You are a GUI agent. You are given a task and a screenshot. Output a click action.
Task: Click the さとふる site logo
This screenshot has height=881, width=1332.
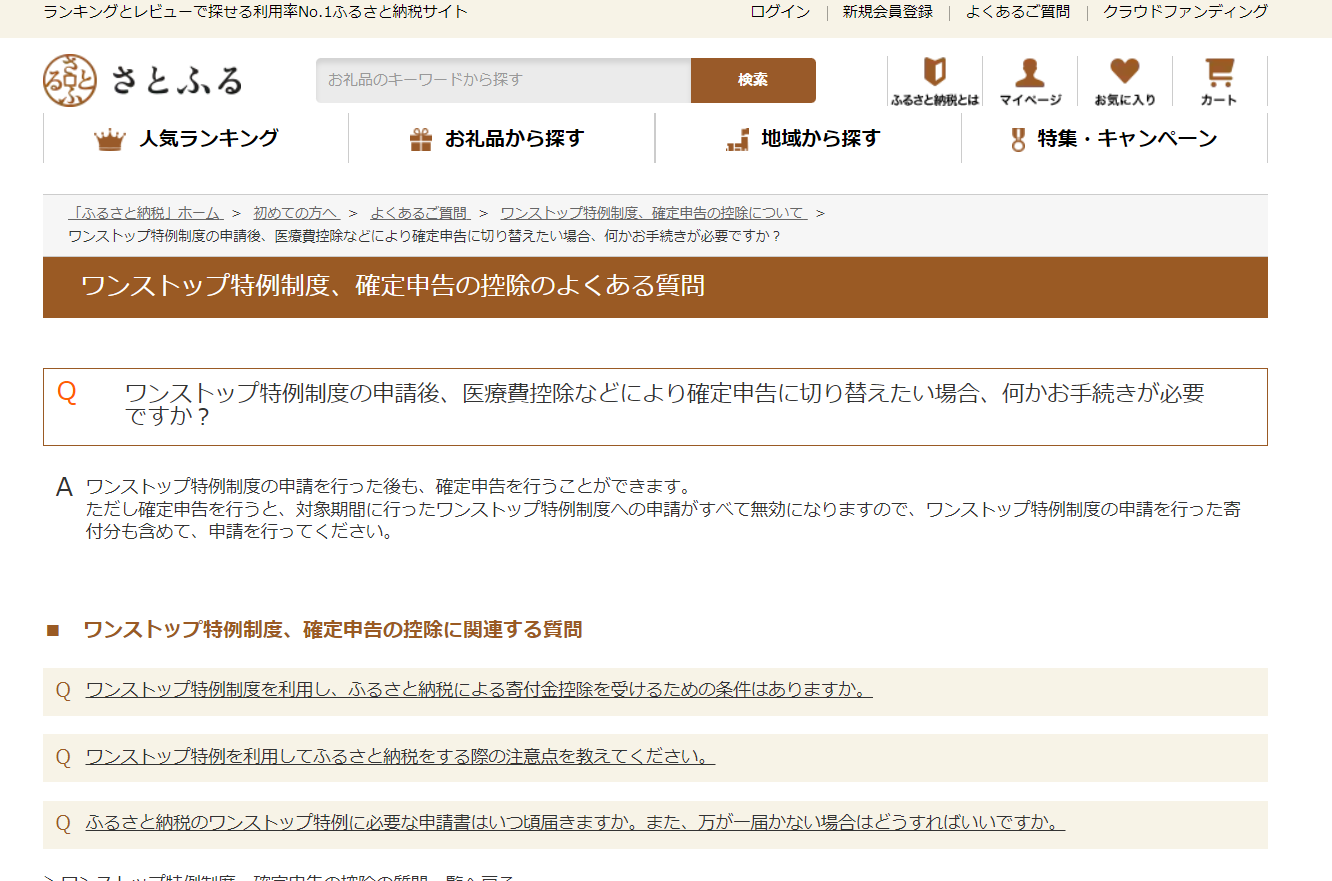143,80
